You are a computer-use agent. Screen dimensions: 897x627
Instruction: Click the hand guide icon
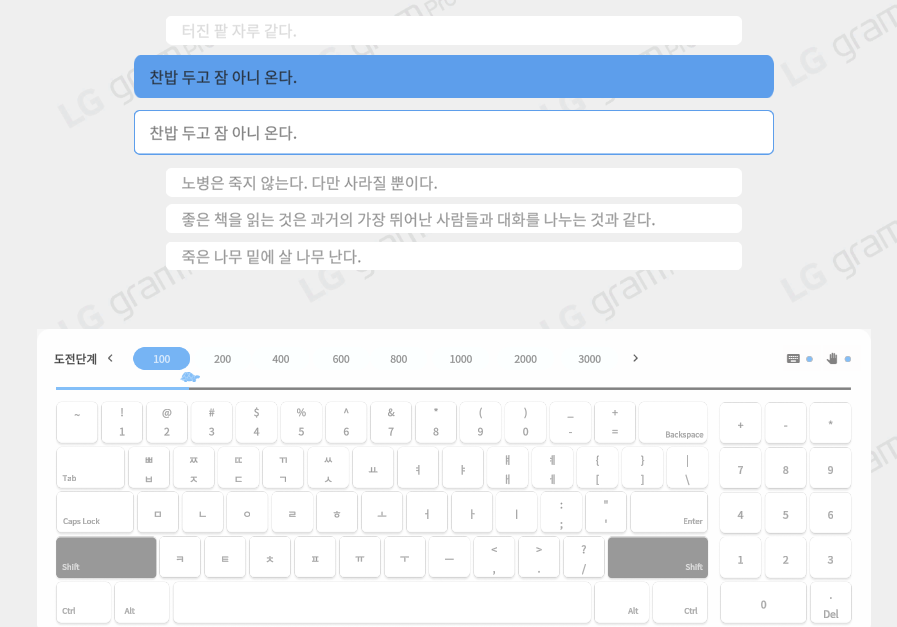click(833, 358)
